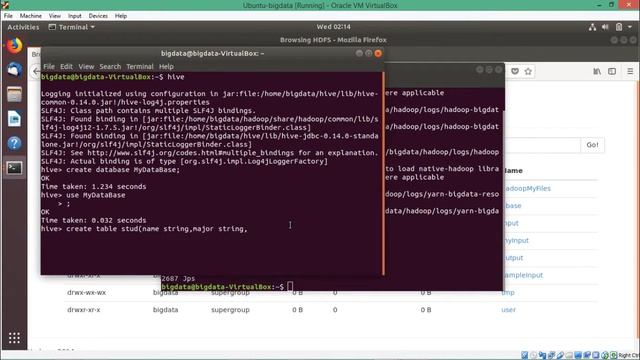Open VirtualBox Help menu
The image size is (640, 360).
click(x=121, y=16)
